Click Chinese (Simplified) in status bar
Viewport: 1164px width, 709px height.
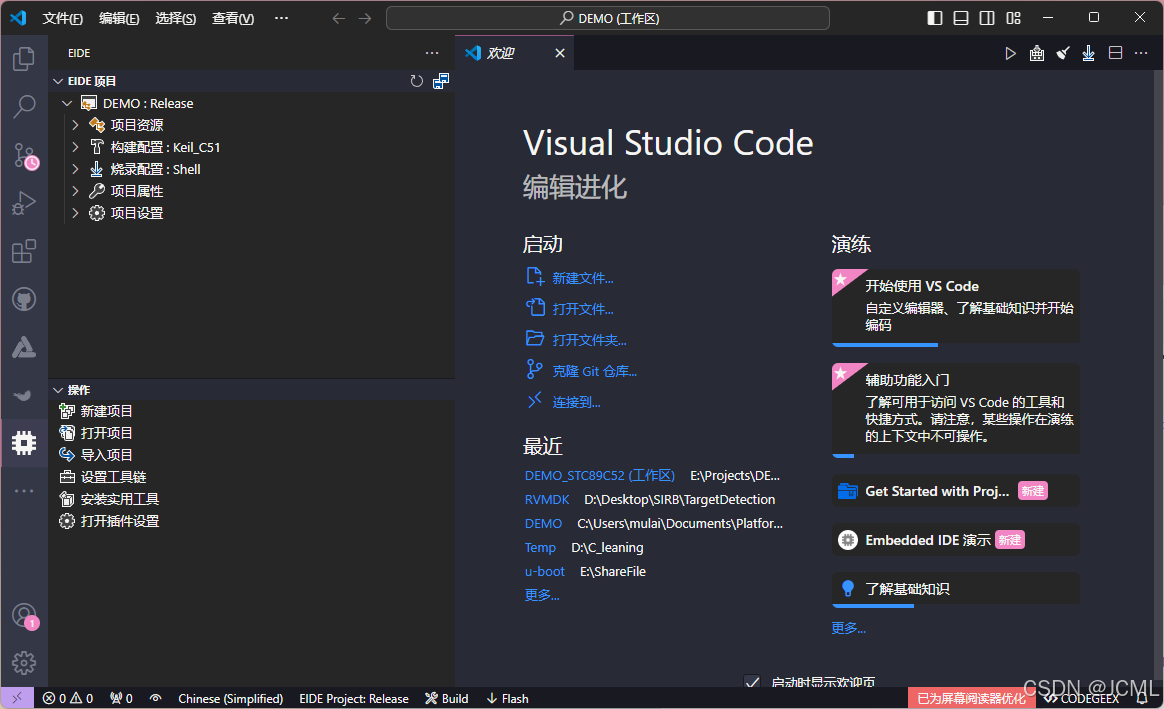pyautogui.click(x=230, y=698)
